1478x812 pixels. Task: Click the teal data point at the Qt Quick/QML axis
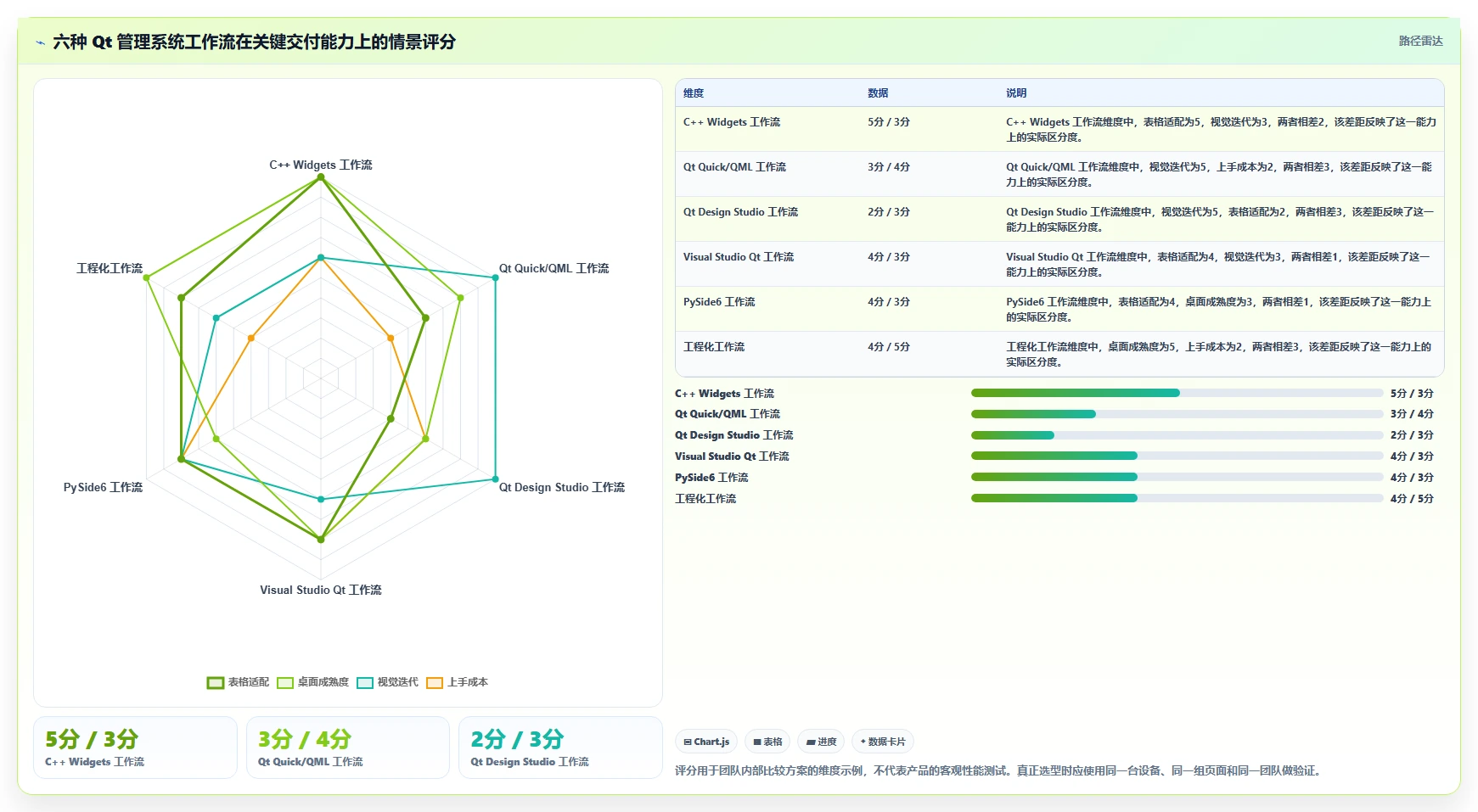(496, 277)
